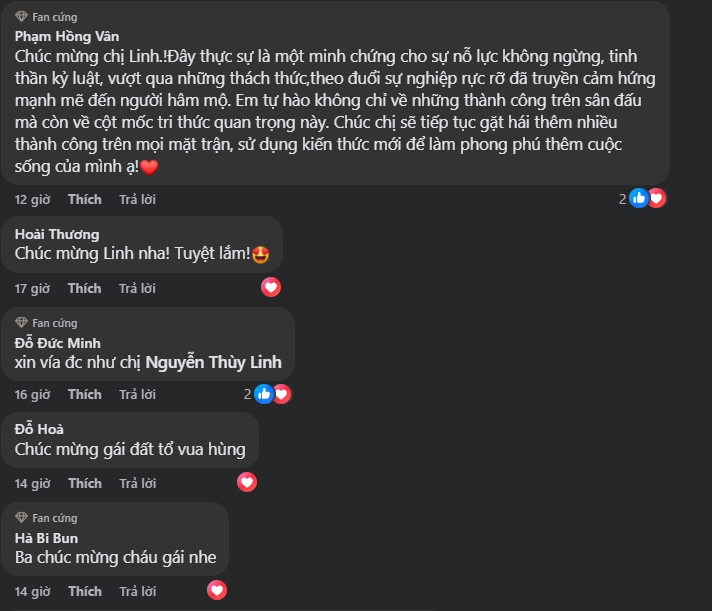The width and height of the screenshot is (712, 611).
Task: Click Trả lời under Hà Bi Bun's comment
Action: click(137, 591)
